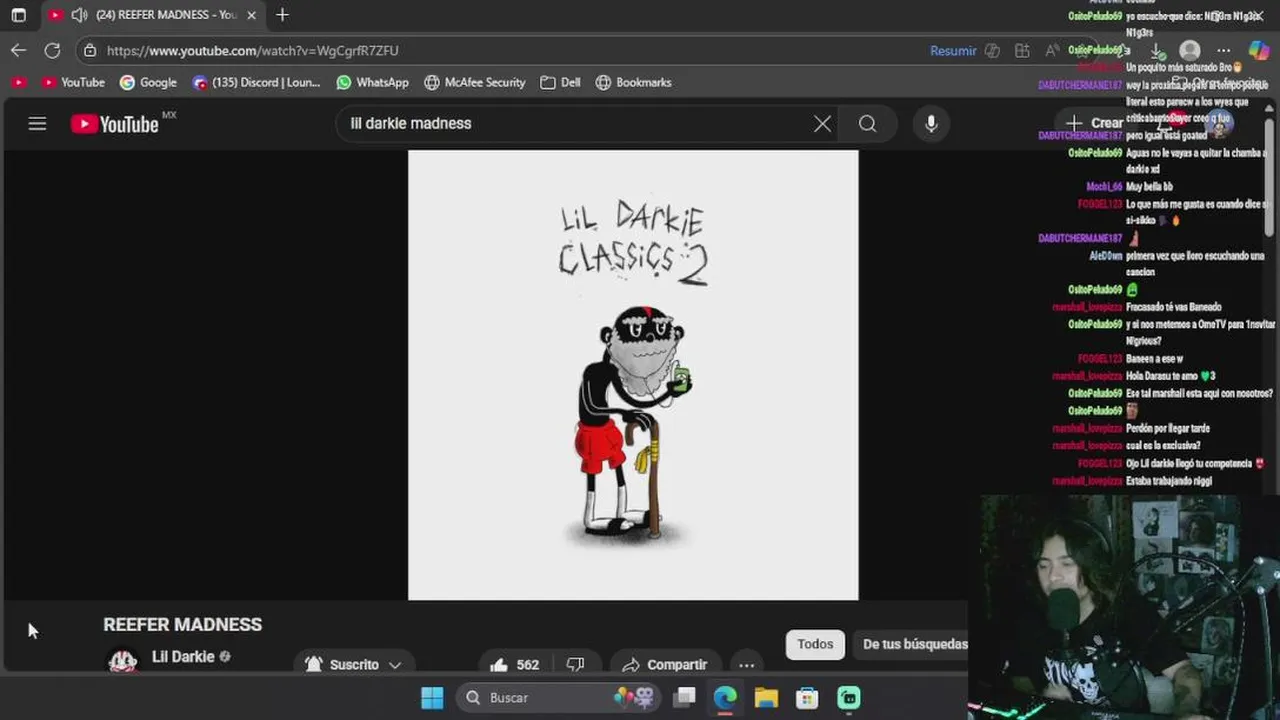The width and height of the screenshot is (1280, 720).
Task: Click the Compartir share button
Action: [664, 664]
